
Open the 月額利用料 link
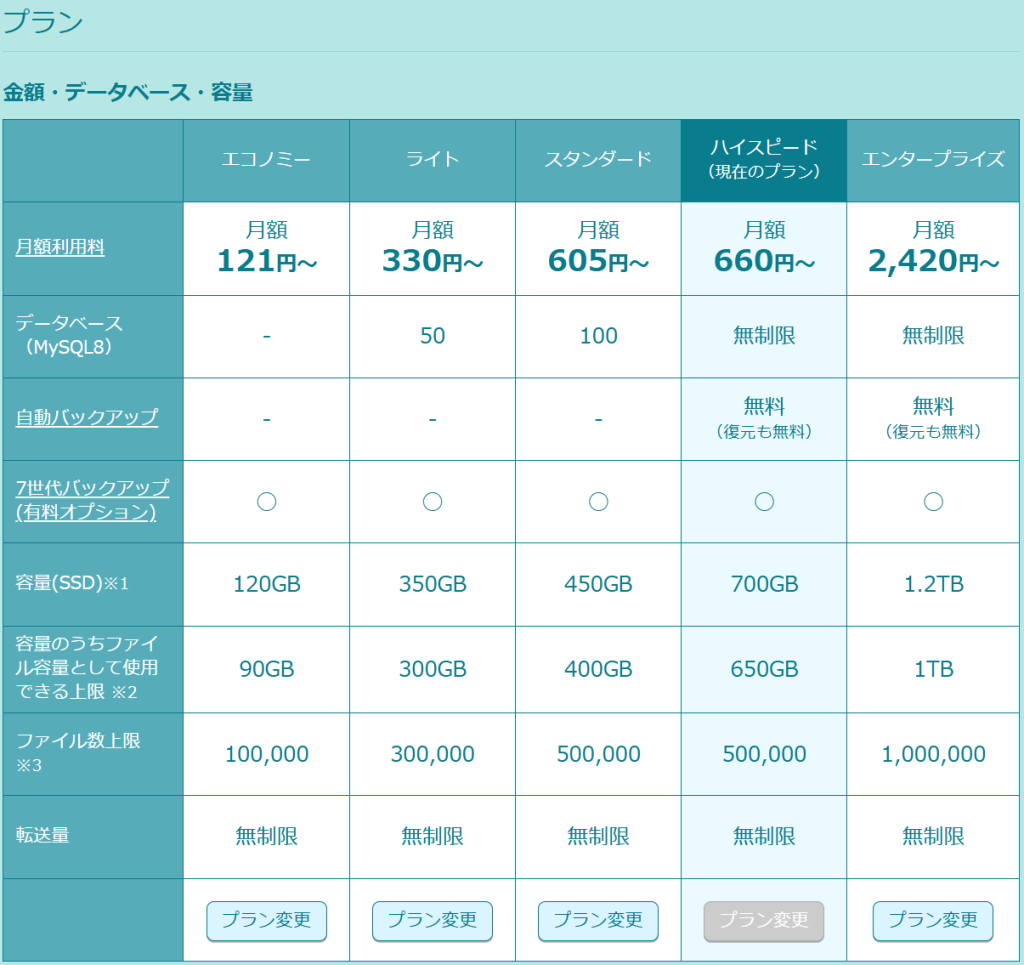click(60, 248)
